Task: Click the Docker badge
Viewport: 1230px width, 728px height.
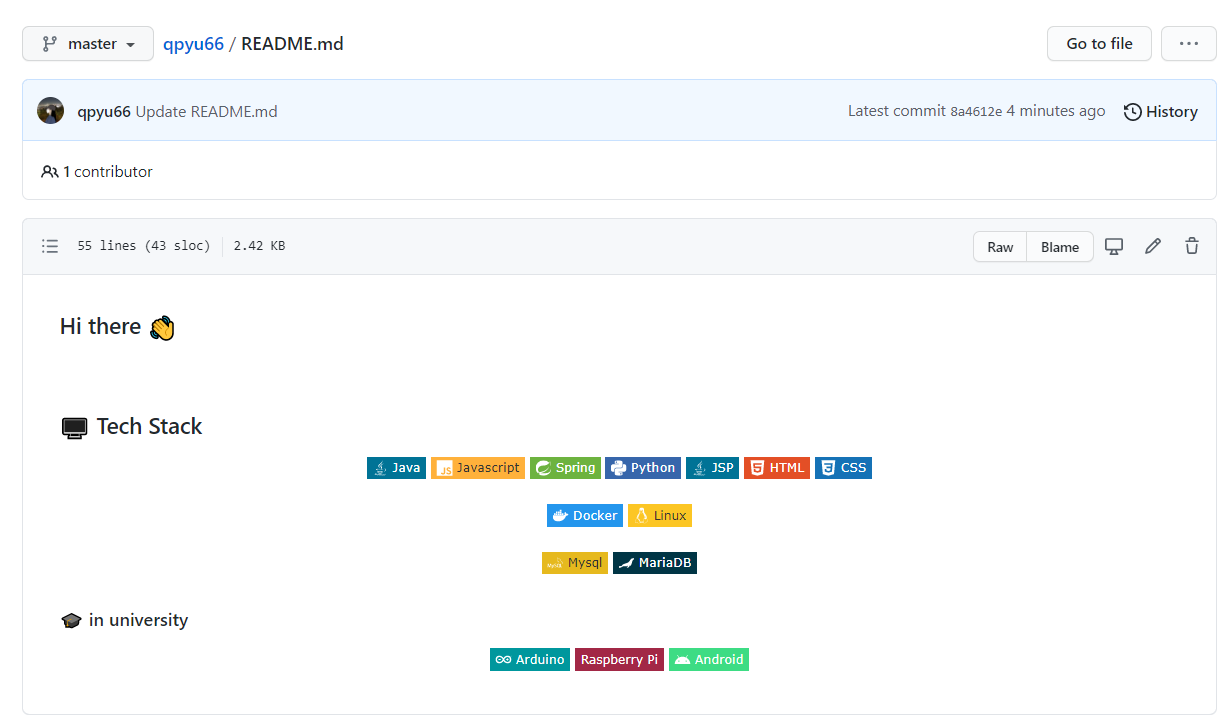Action: tap(585, 516)
